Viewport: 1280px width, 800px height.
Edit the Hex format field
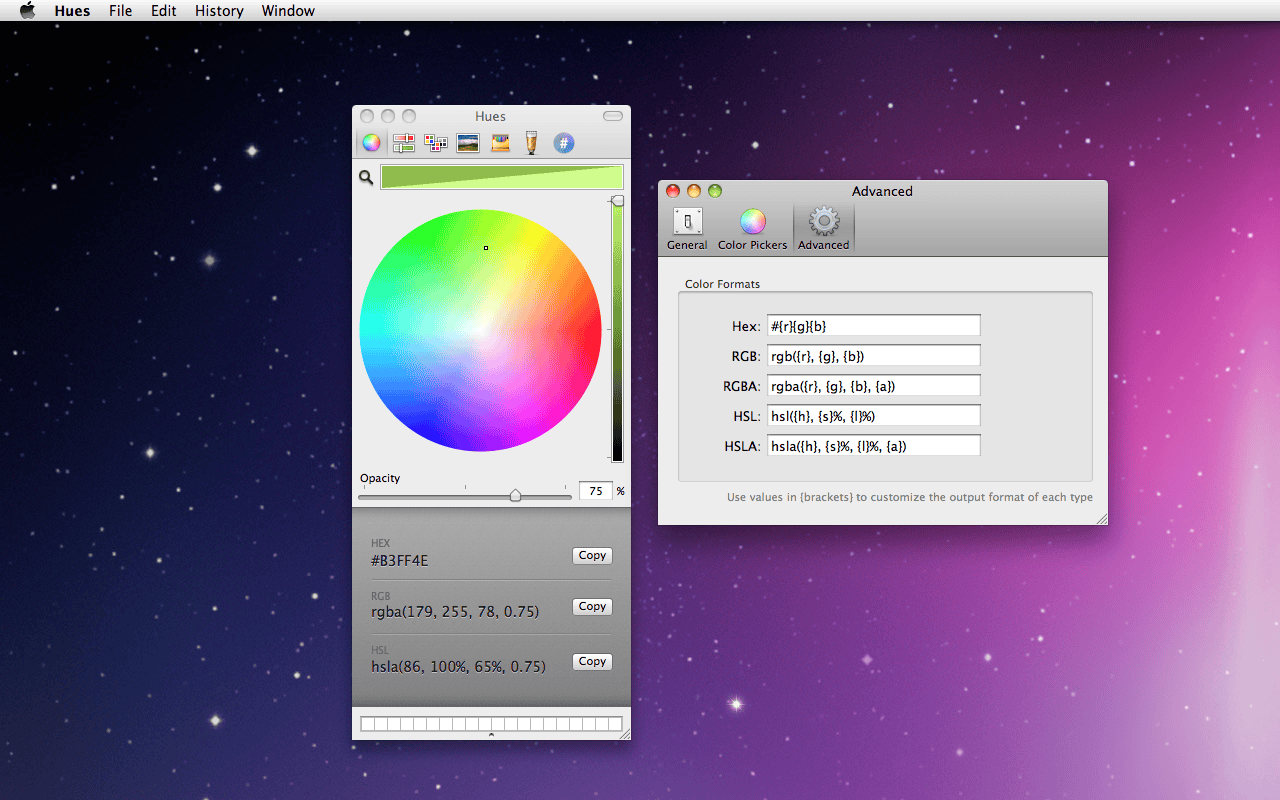873,325
